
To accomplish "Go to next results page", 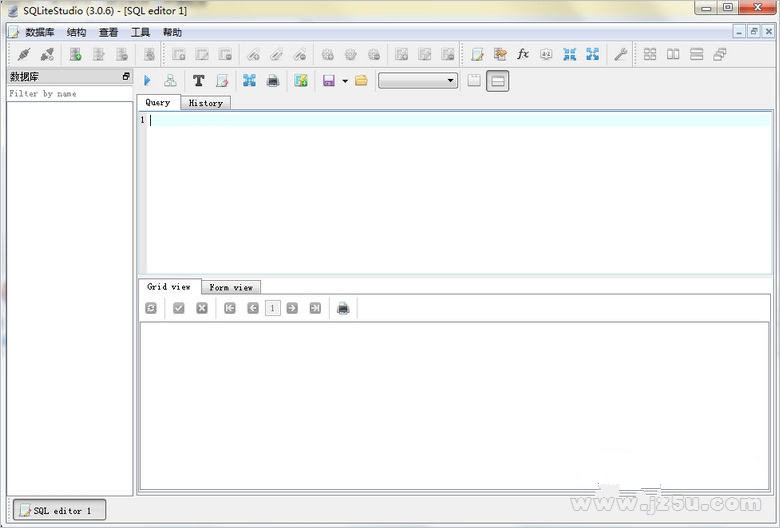I will point(292,308).
